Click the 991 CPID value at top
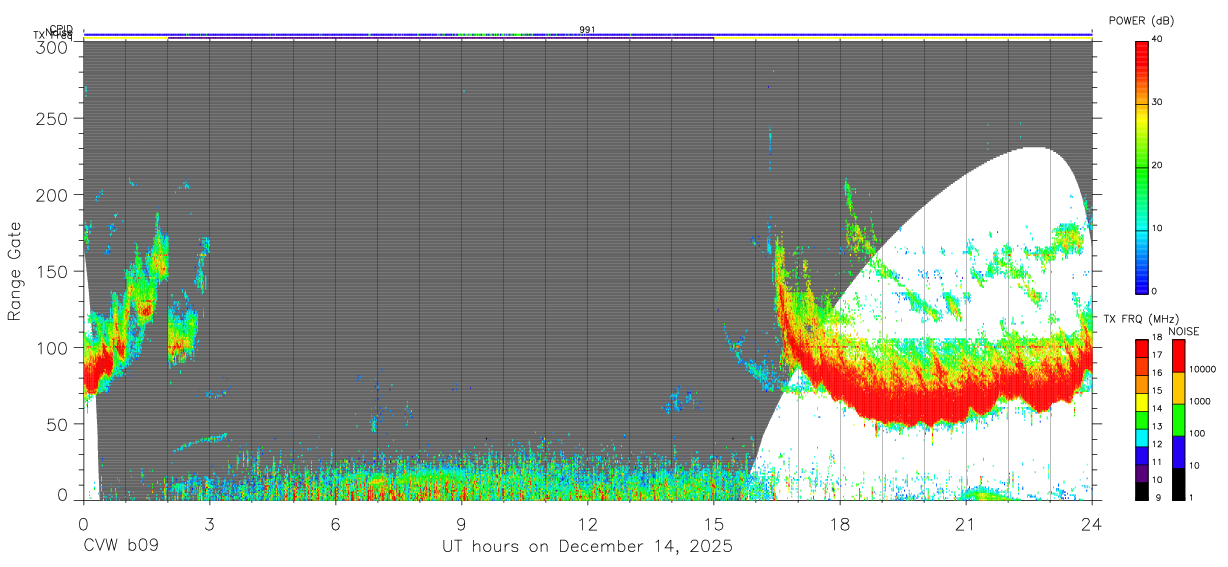1228x567 pixels. pyautogui.click(x=588, y=30)
